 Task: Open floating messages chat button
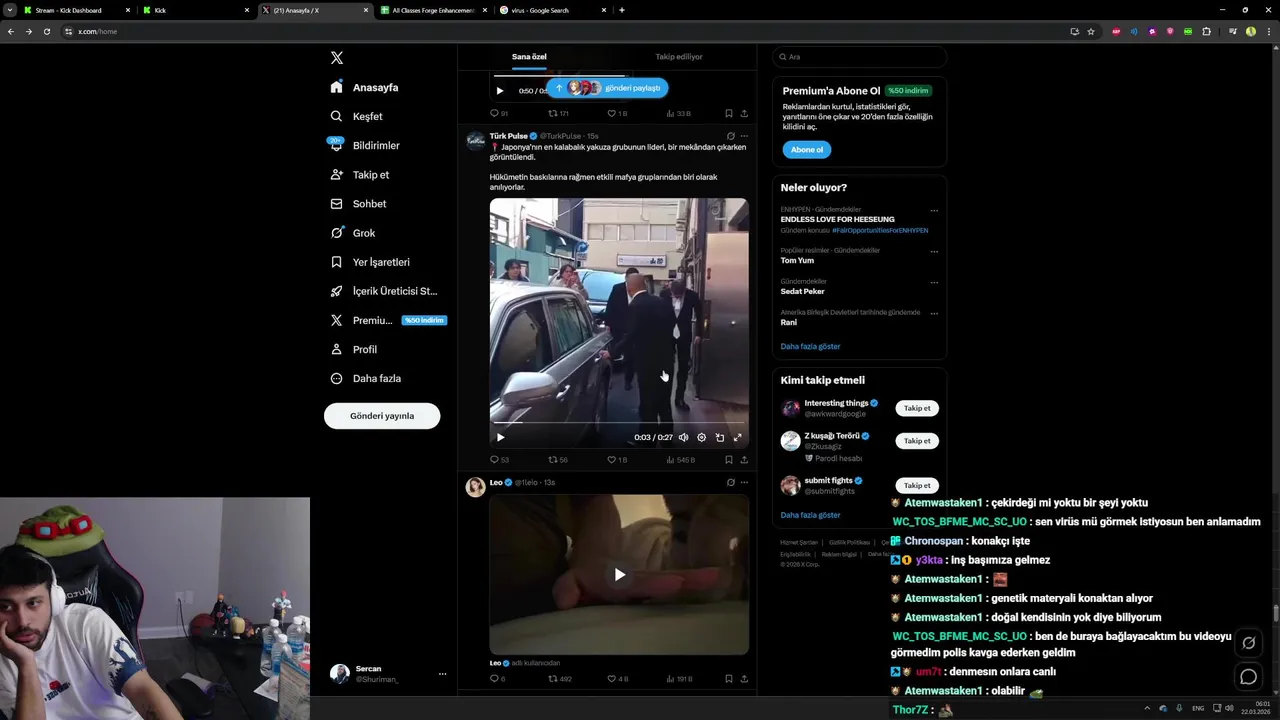(x=1248, y=677)
